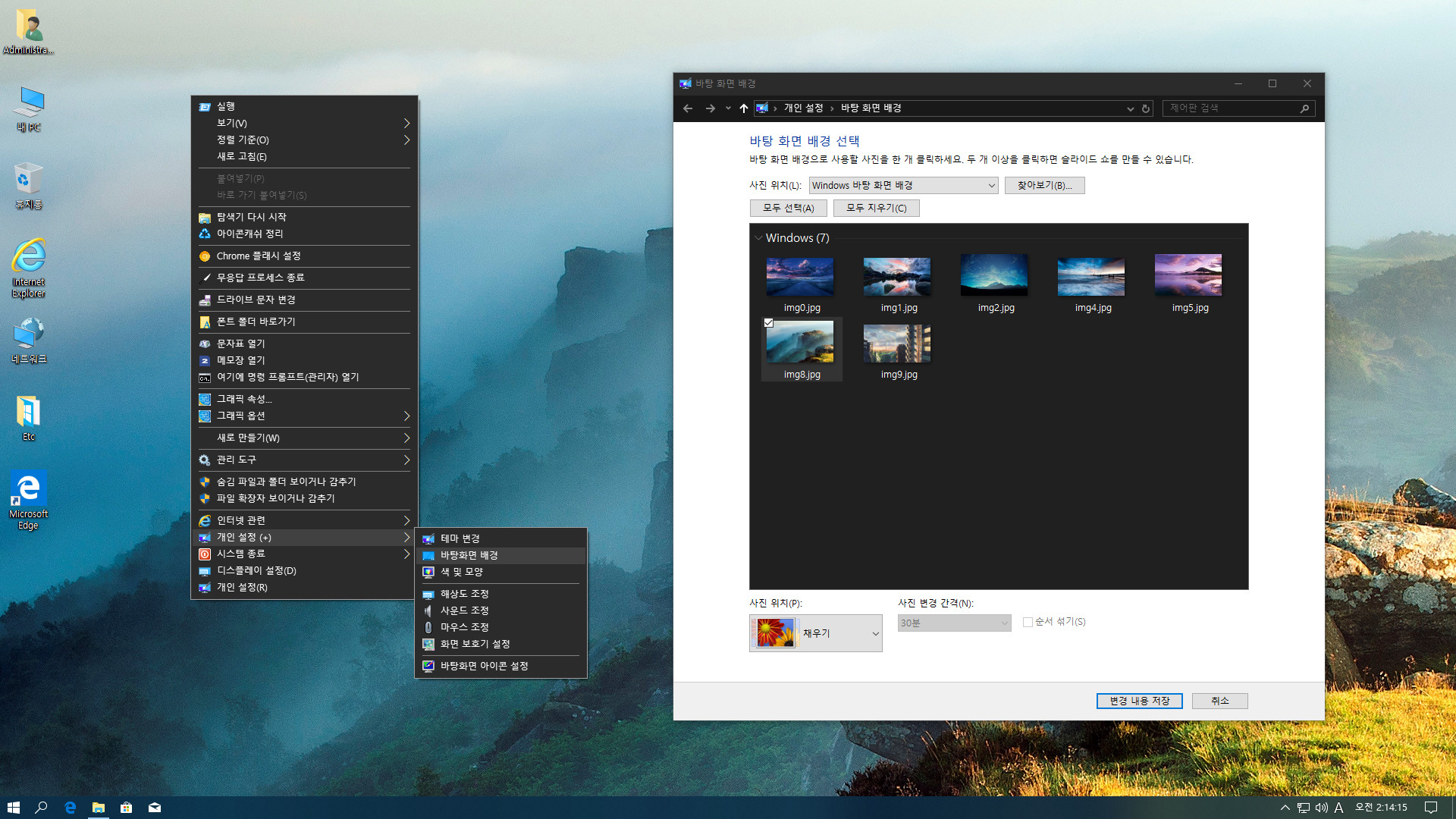Choose 탐색기 다시 시작 menu entry

pos(303,217)
